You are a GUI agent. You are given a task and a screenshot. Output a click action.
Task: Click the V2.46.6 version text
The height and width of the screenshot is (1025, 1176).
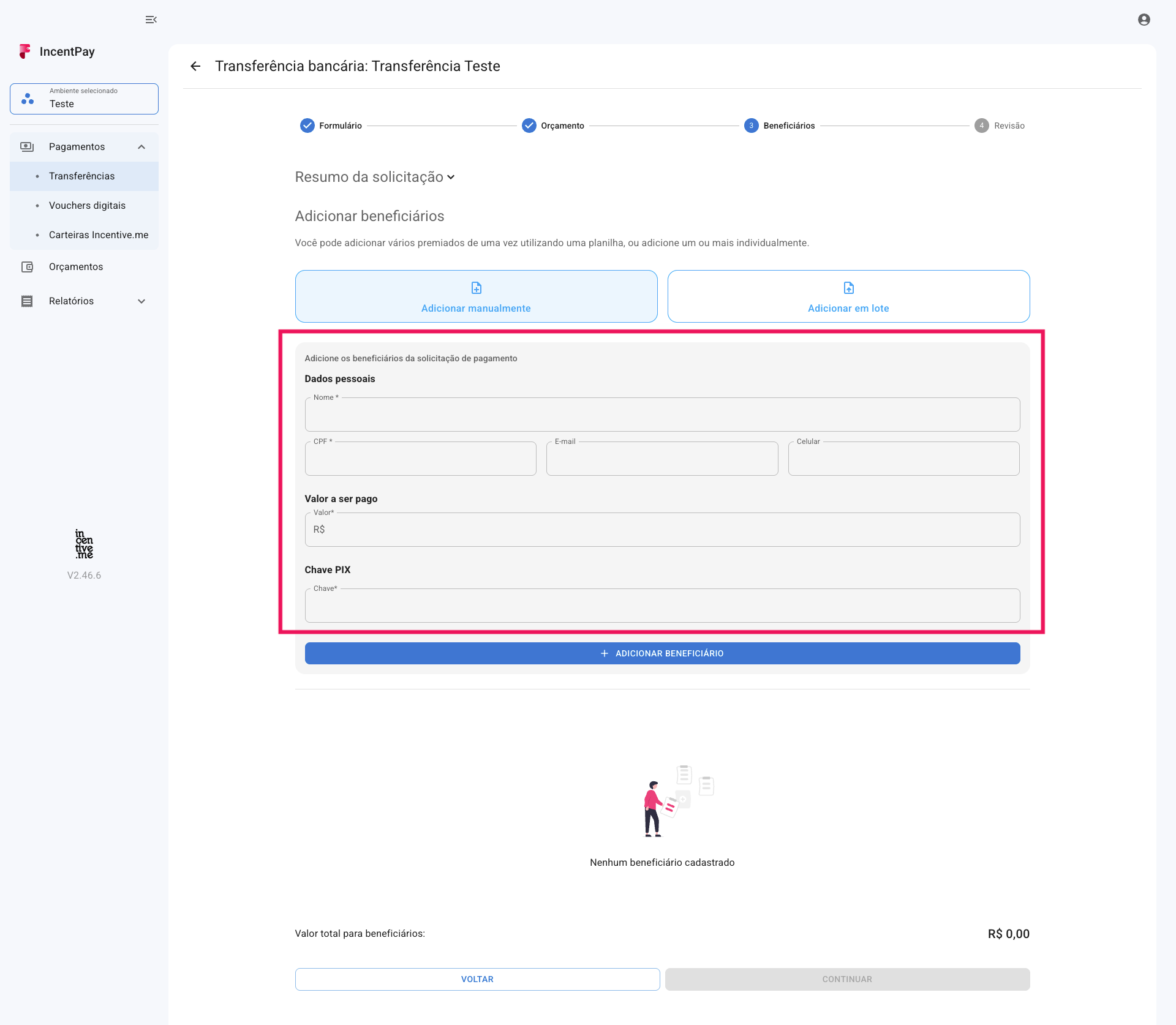84,576
